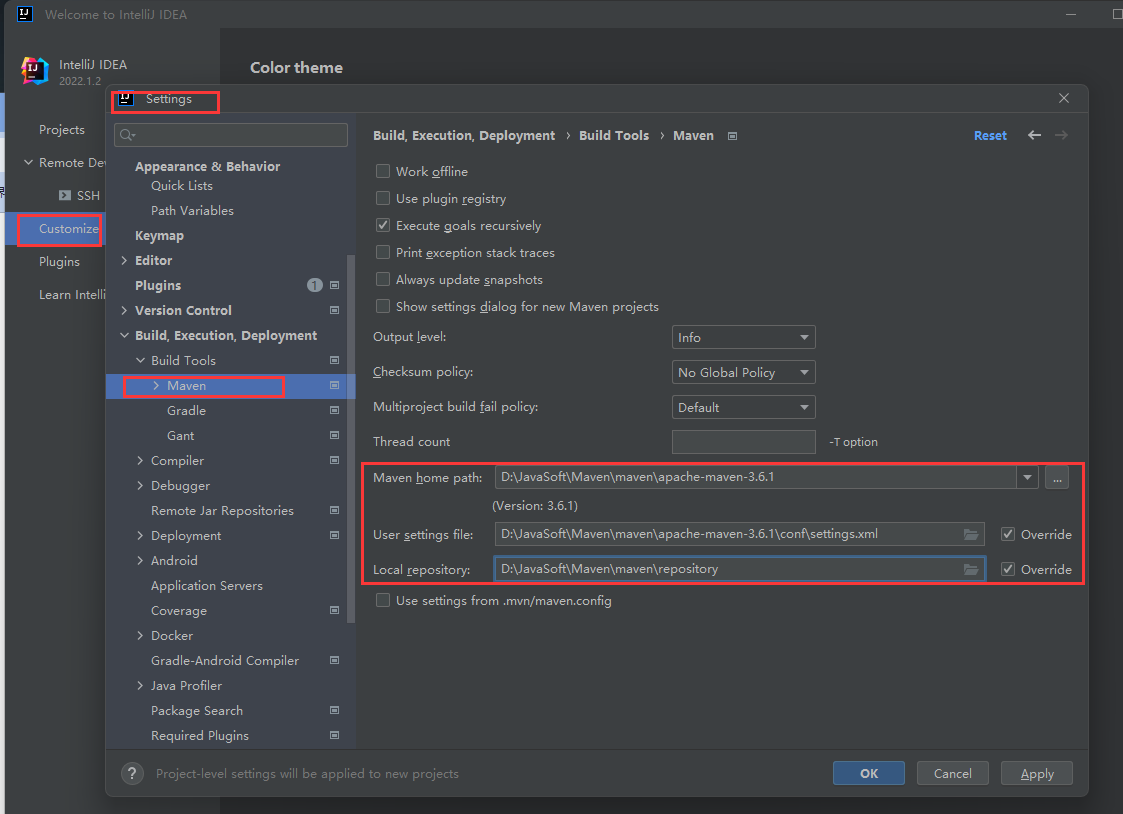Select Gradle under Build Tools

point(186,410)
